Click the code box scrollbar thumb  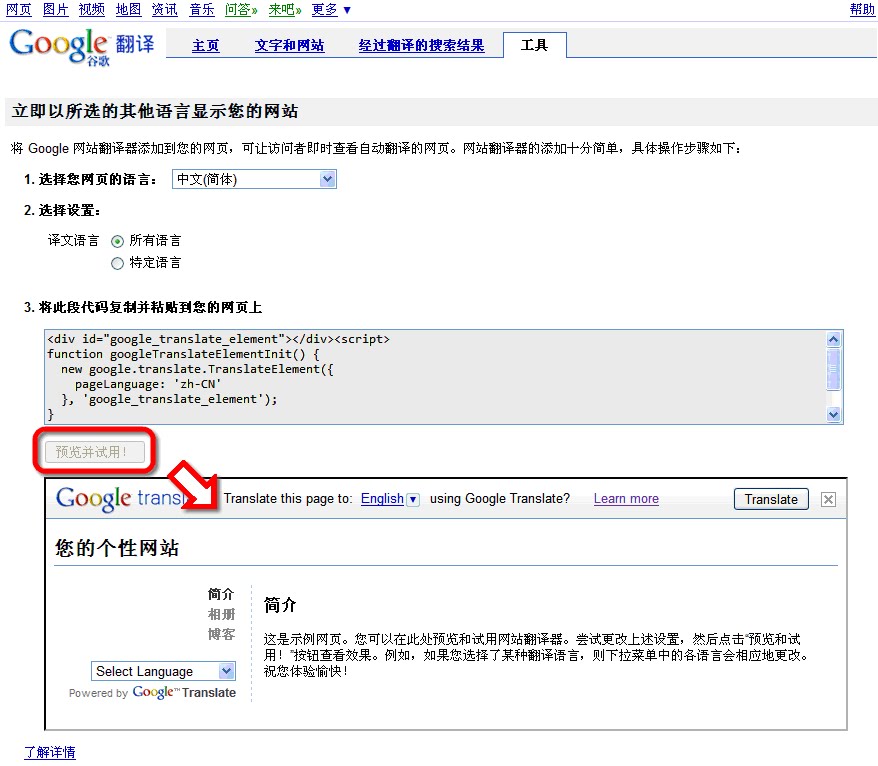coord(833,370)
